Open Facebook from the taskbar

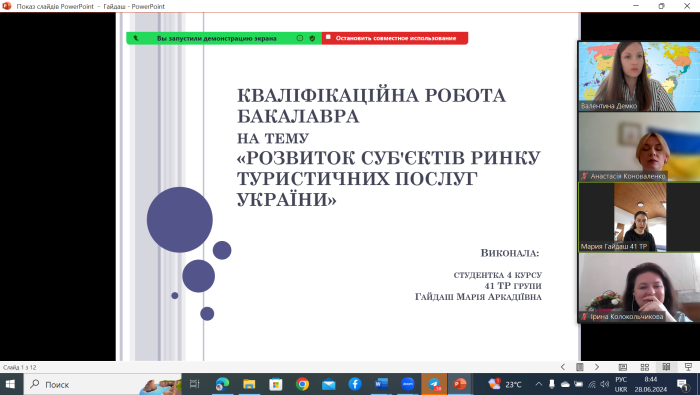click(355, 384)
